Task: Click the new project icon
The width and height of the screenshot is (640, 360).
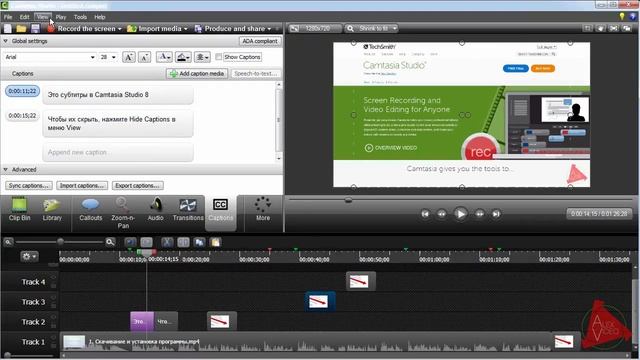Action: point(8,29)
